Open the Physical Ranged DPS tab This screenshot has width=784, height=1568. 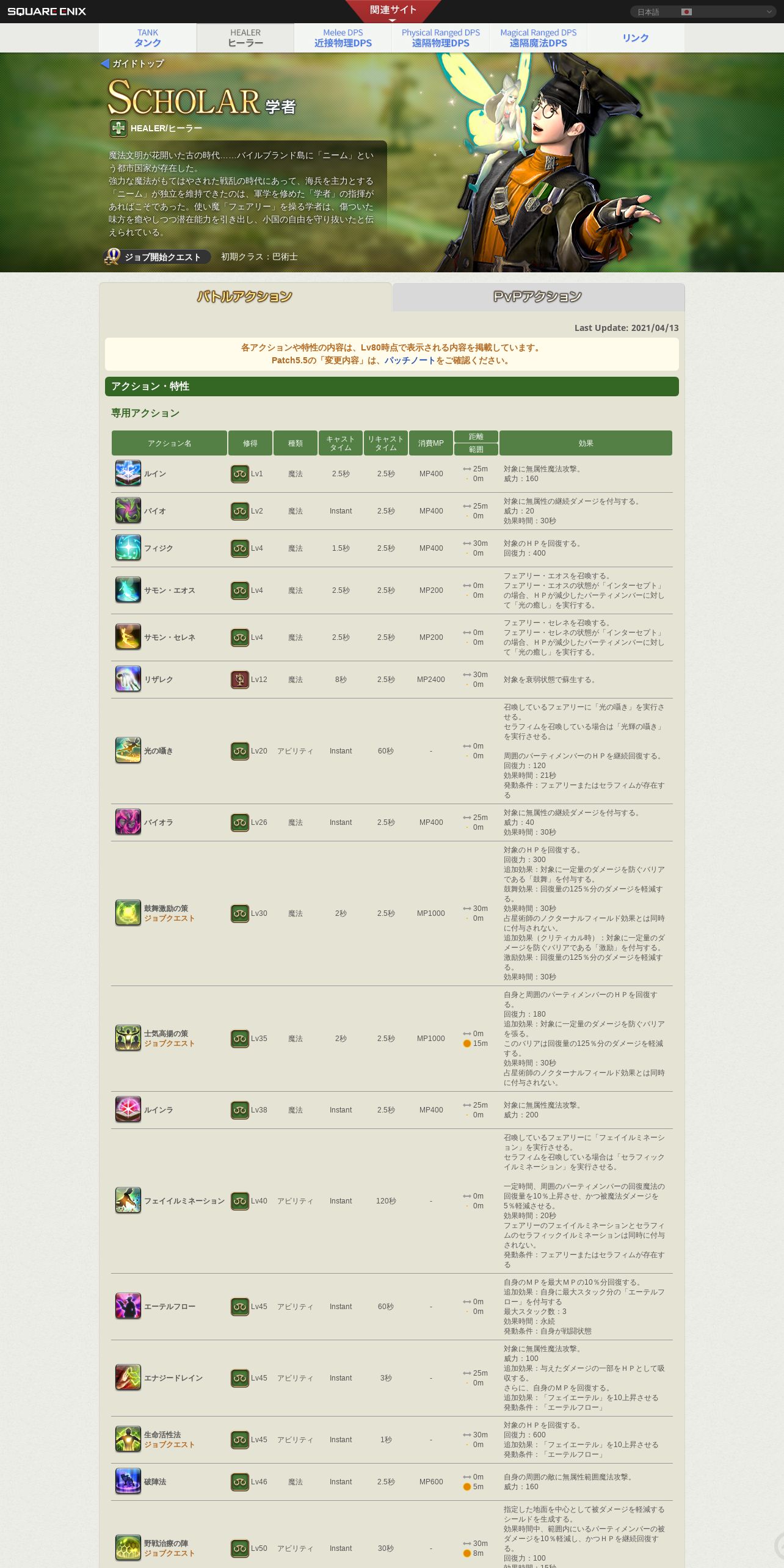point(441,38)
